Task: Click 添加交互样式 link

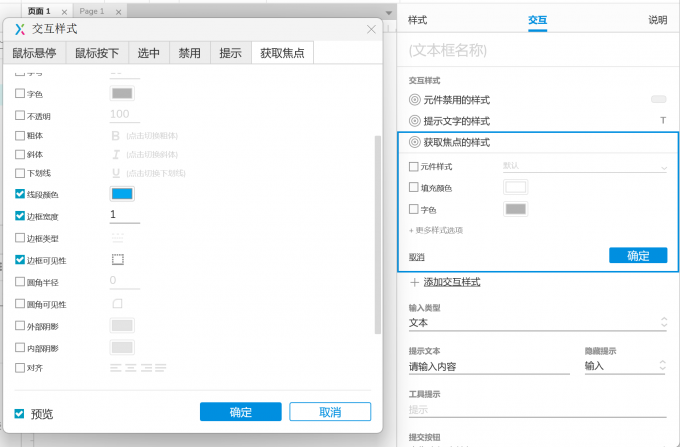Action: coord(452,282)
